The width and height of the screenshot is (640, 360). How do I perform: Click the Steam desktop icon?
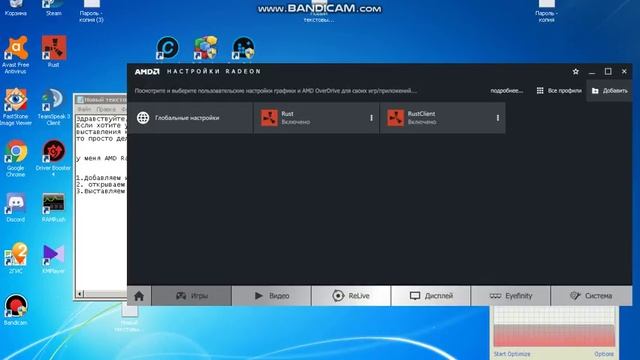53,8
